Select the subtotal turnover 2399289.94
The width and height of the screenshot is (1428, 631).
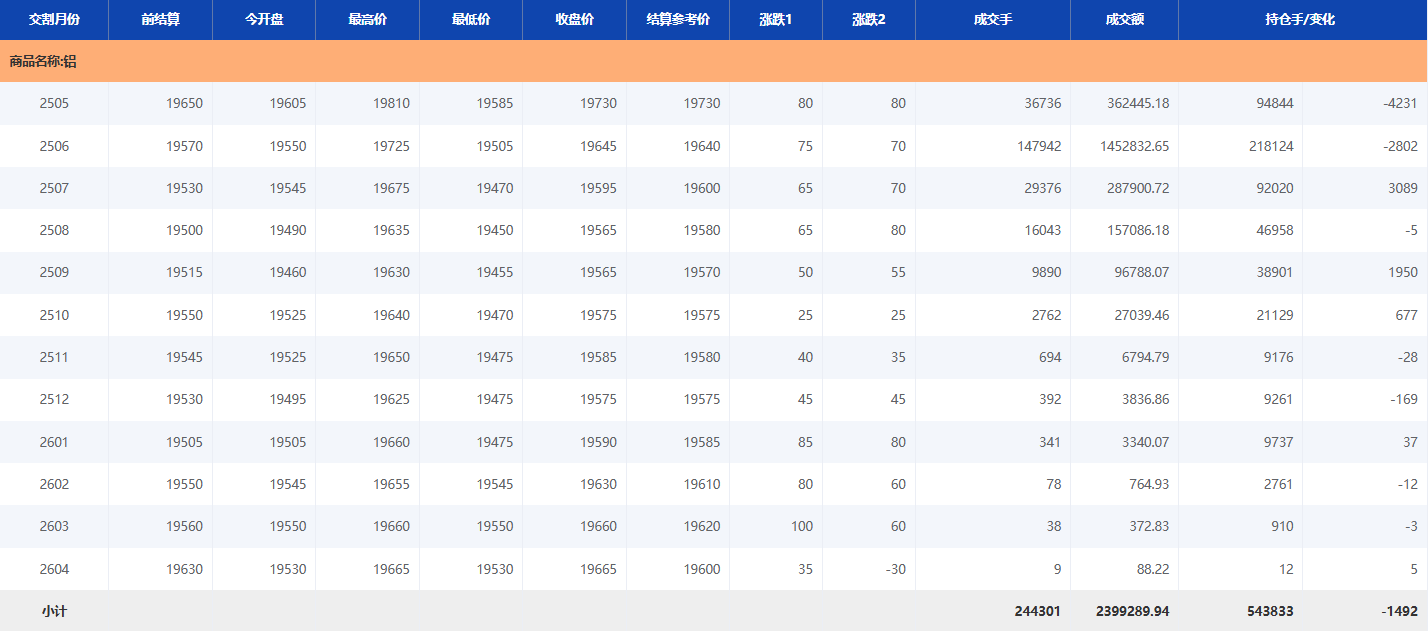[1132, 611]
